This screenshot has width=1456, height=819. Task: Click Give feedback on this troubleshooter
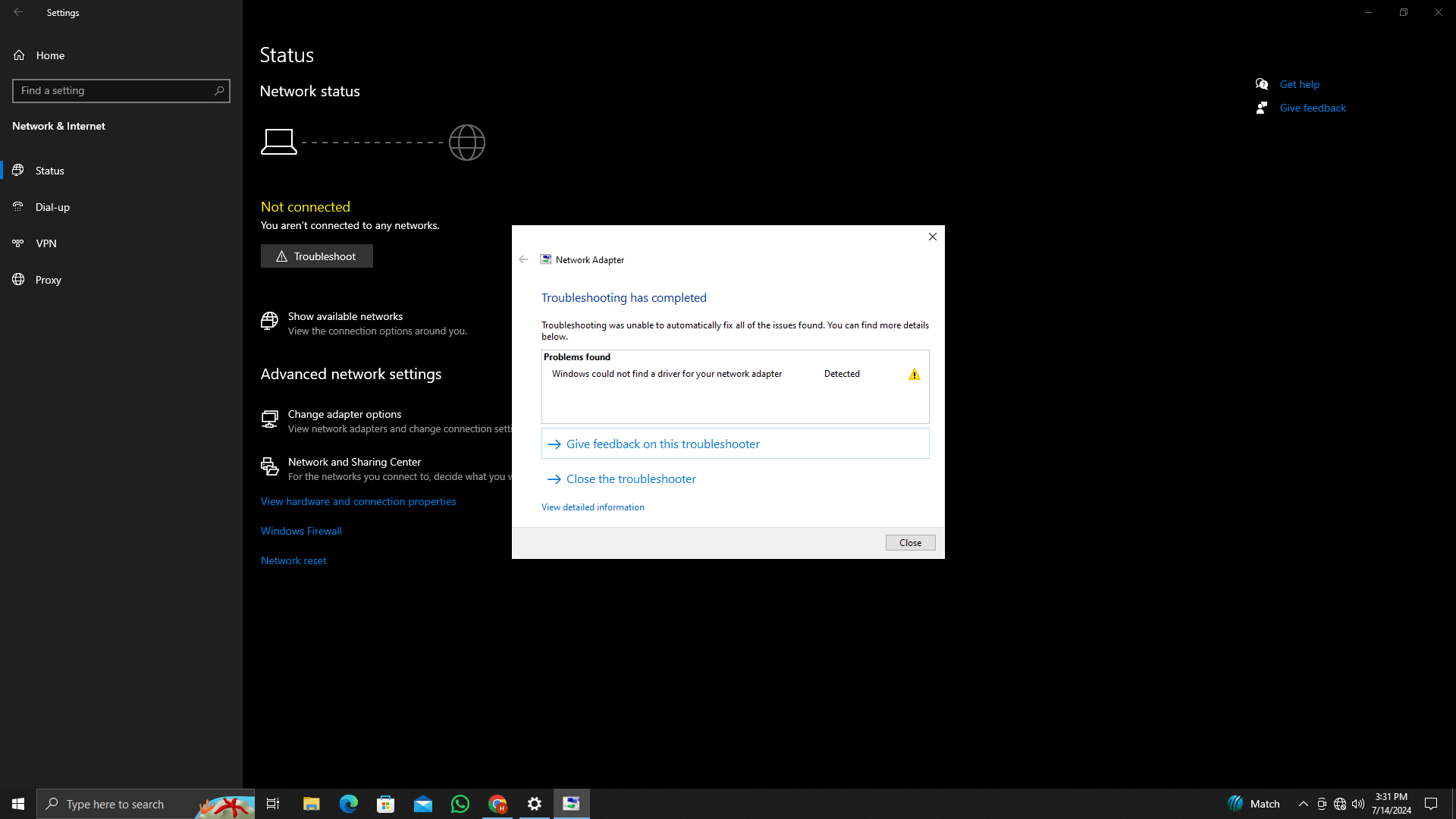tap(662, 444)
